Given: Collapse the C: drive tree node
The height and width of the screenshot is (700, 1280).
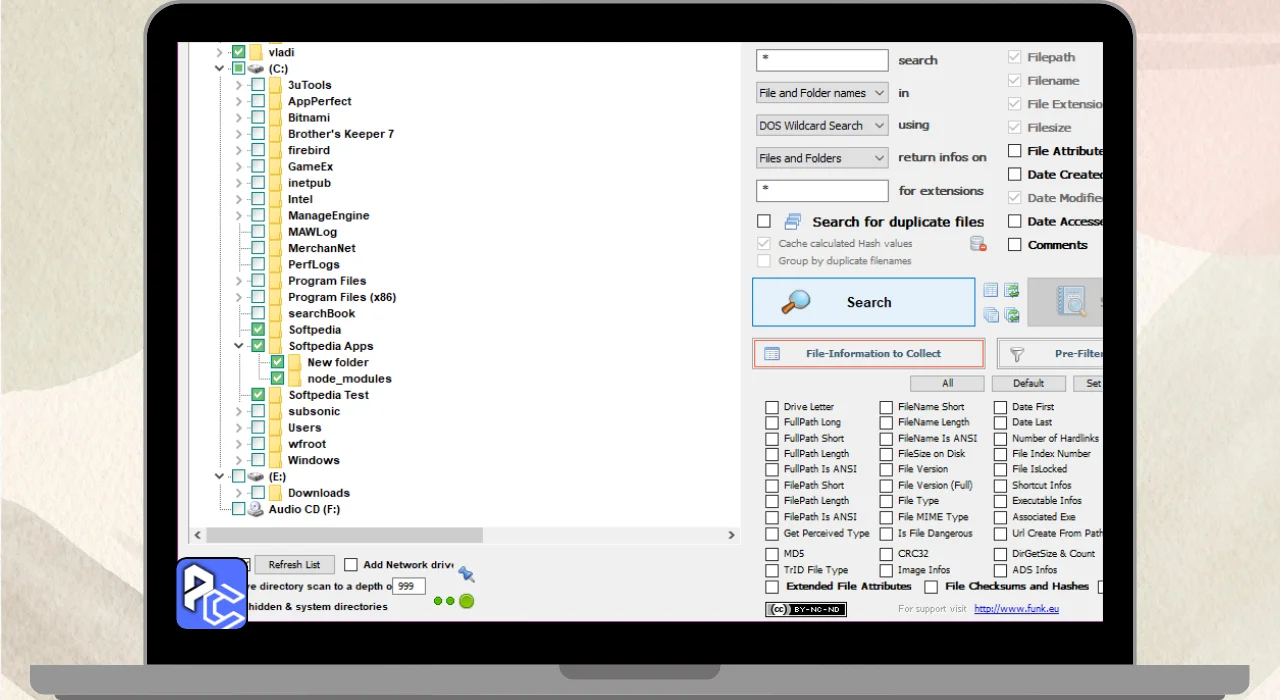Looking at the screenshot, I should point(220,68).
